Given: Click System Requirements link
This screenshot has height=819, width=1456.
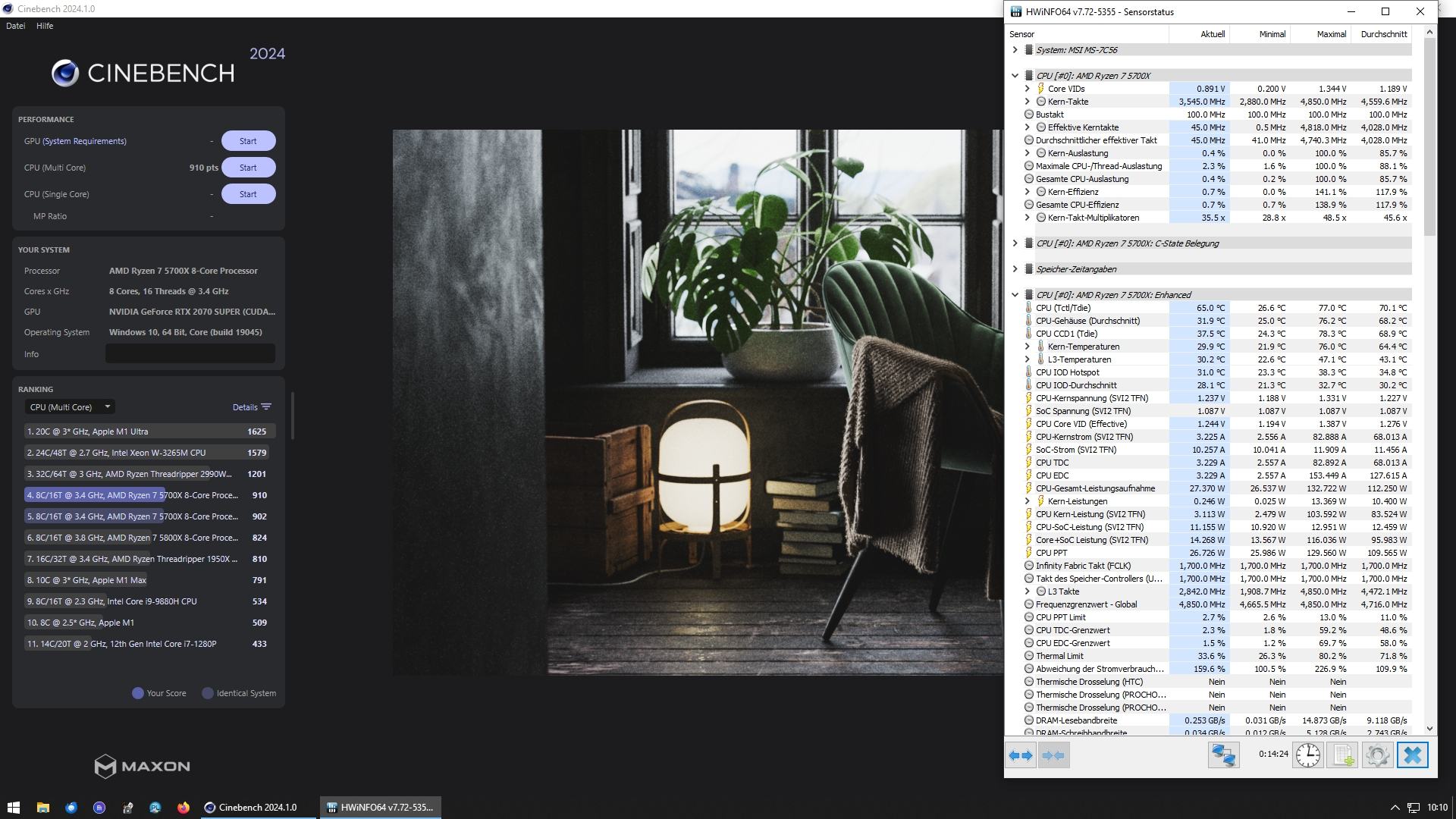Looking at the screenshot, I should point(85,141).
